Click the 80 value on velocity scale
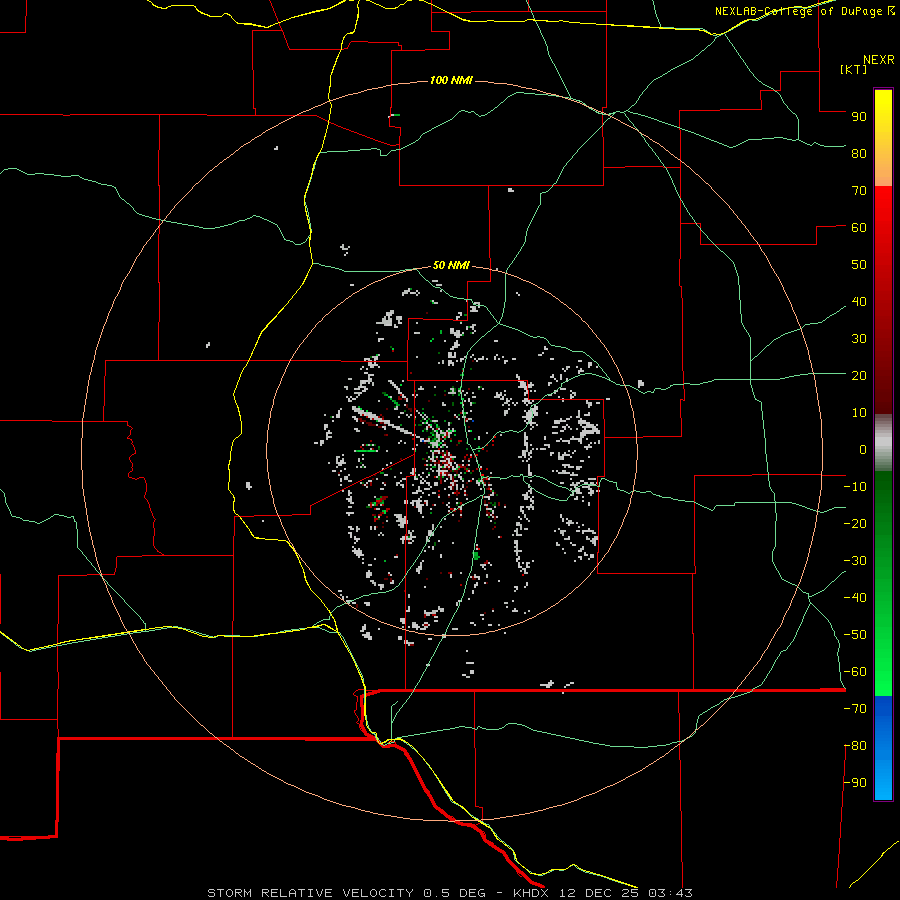The height and width of the screenshot is (900, 900). click(x=859, y=154)
